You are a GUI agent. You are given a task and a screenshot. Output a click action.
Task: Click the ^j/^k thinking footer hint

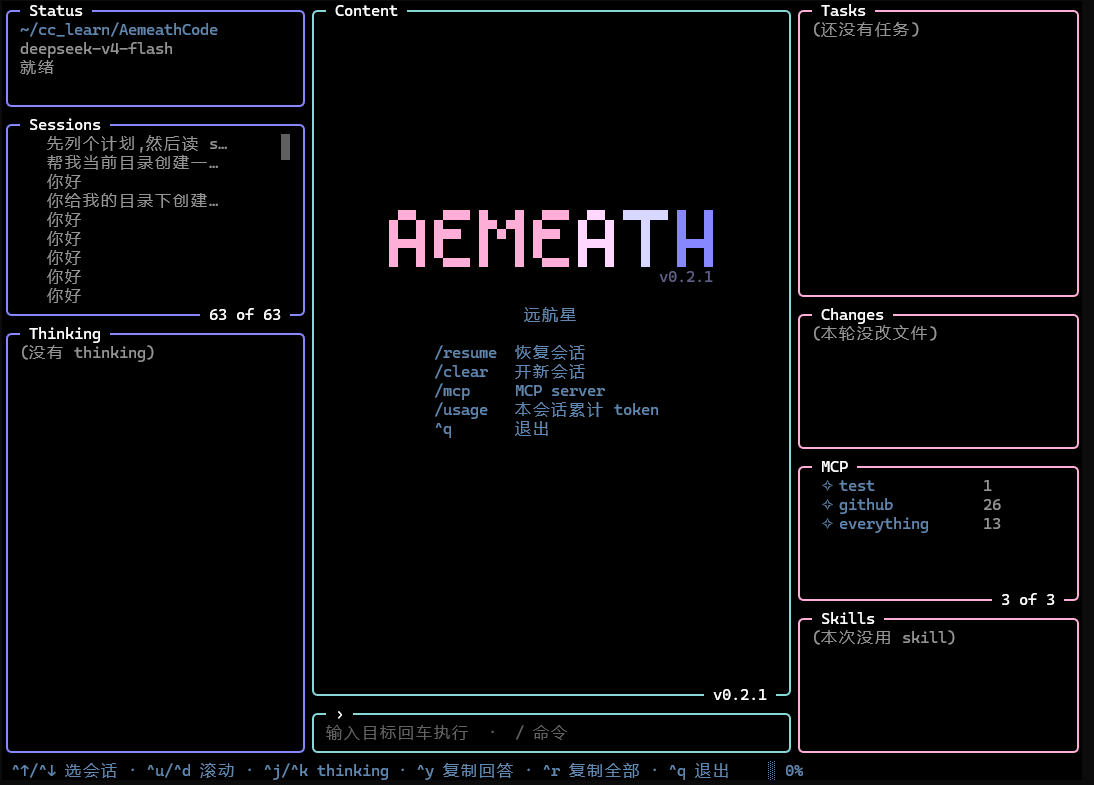326,771
